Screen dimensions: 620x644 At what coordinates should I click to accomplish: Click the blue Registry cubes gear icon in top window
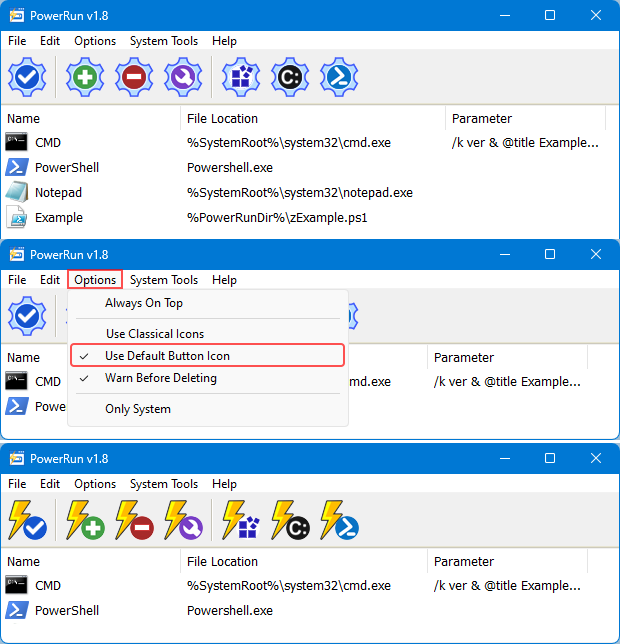pyautogui.click(x=240, y=77)
